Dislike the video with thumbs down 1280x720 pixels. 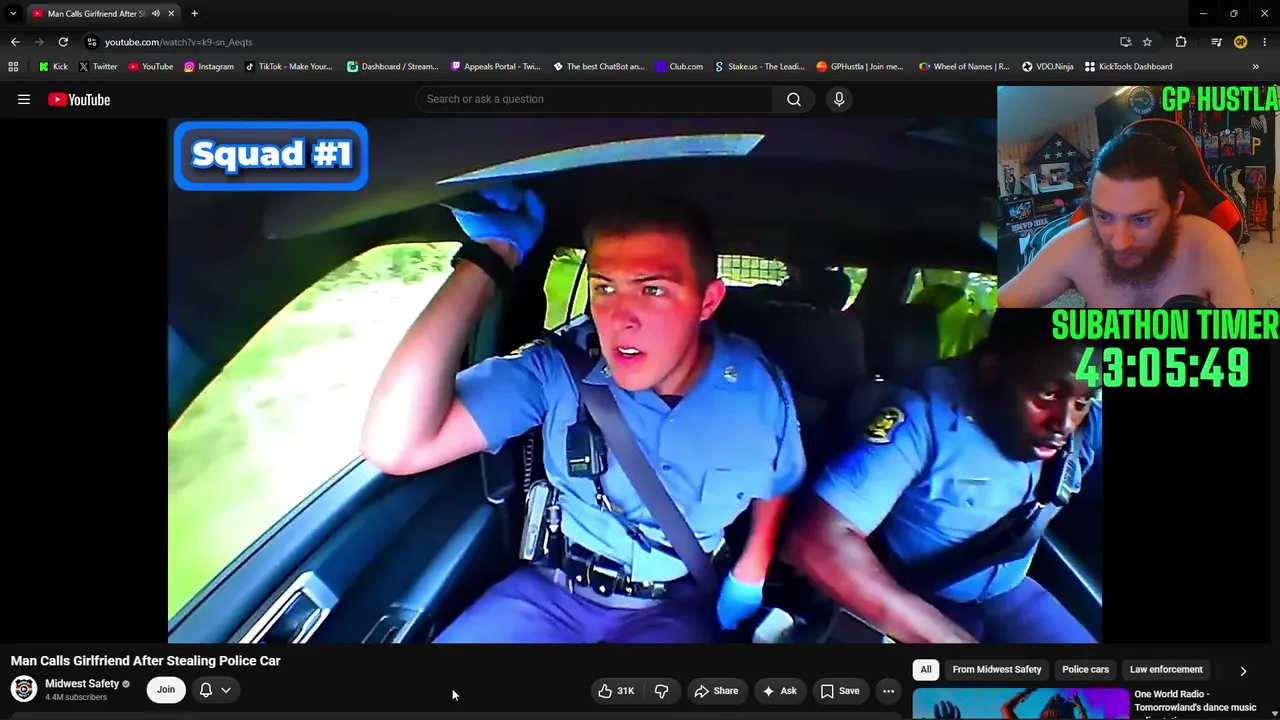pyautogui.click(x=661, y=691)
